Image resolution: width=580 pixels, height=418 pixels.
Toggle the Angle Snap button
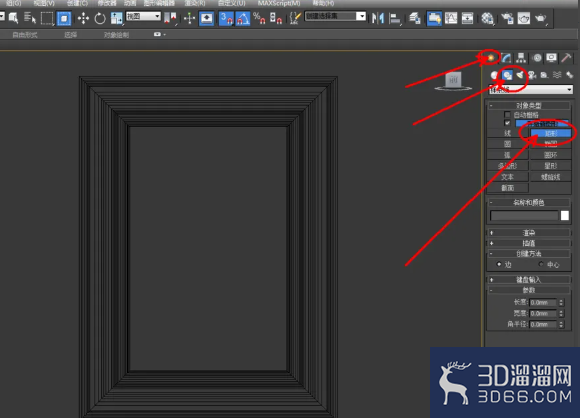243,18
